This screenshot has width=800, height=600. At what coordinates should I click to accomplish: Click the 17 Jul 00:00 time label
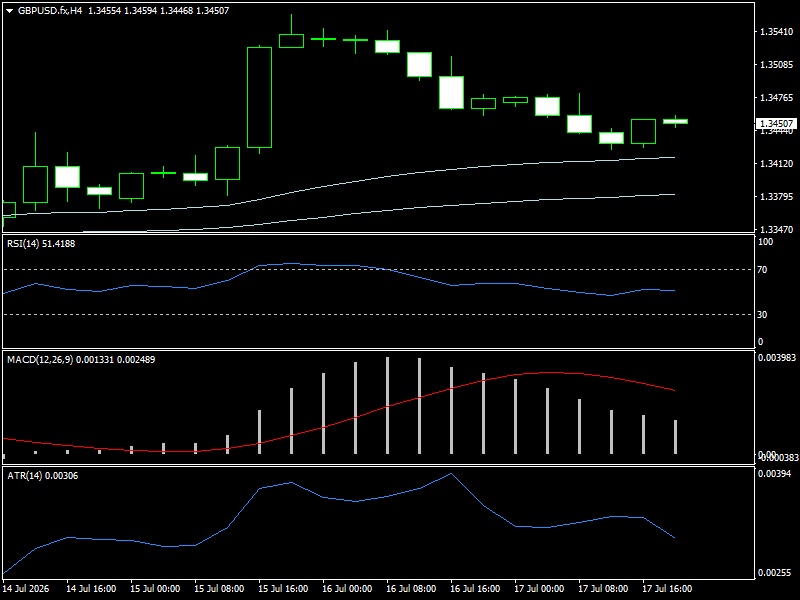[539, 589]
